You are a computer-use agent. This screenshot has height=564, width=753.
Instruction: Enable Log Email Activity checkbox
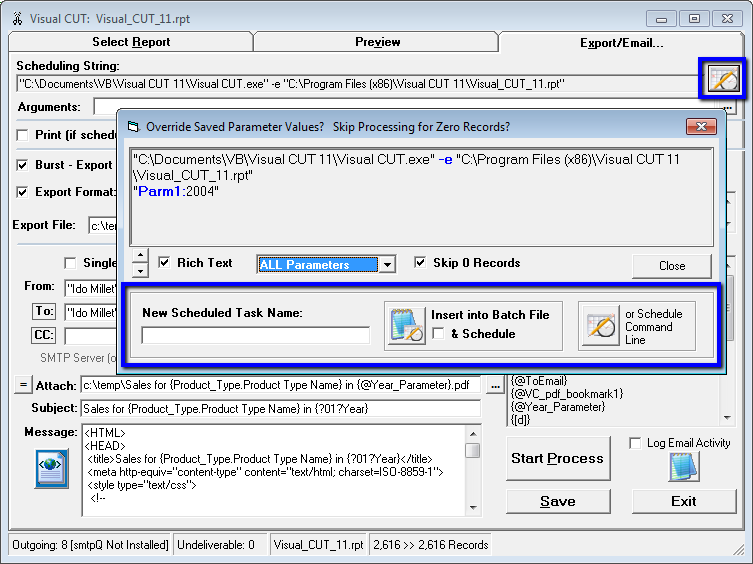(635, 443)
